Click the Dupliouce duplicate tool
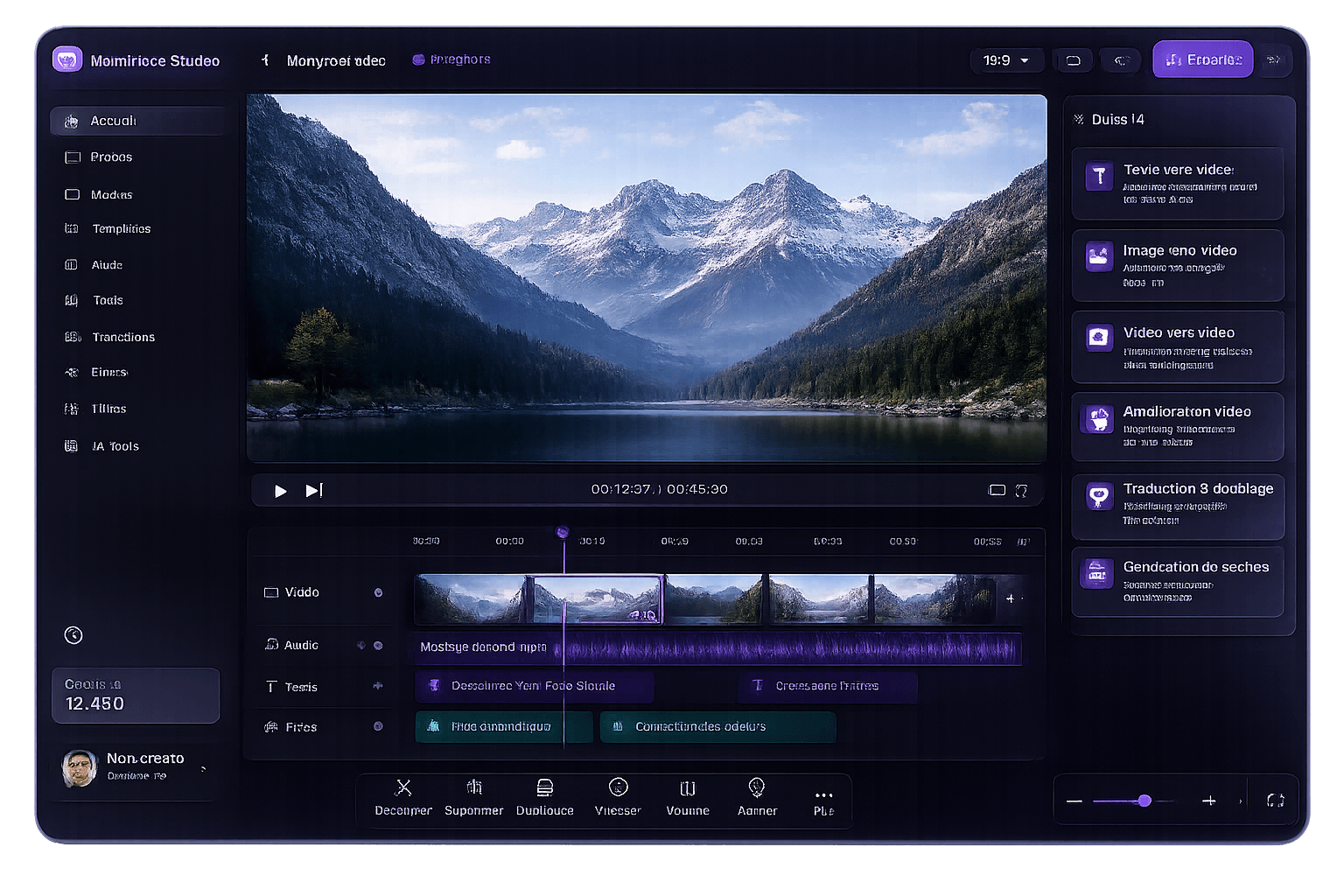Viewport: 1344px width, 896px height. pos(544,798)
